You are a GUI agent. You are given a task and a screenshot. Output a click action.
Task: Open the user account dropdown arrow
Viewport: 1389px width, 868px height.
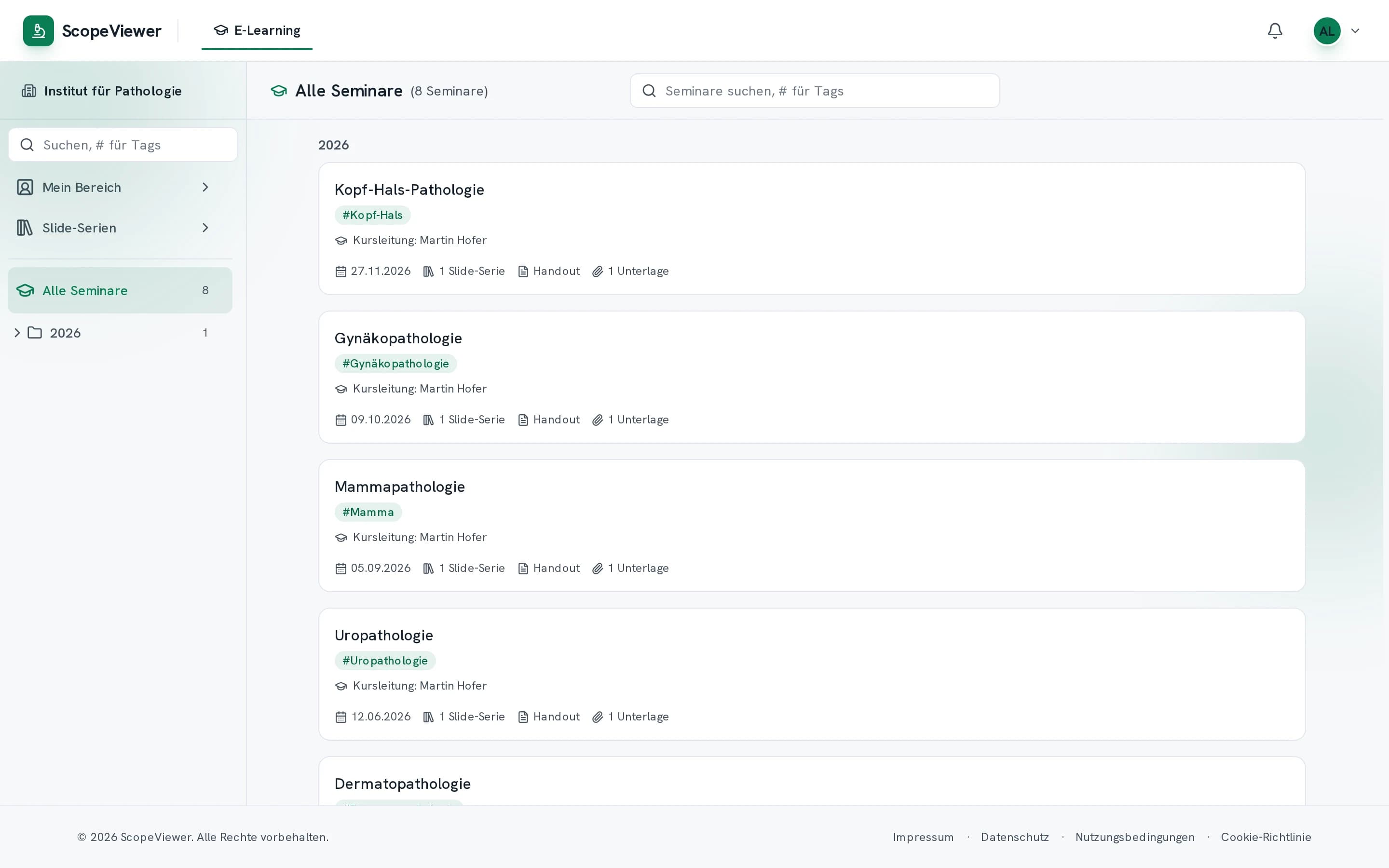(x=1355, y=31)
